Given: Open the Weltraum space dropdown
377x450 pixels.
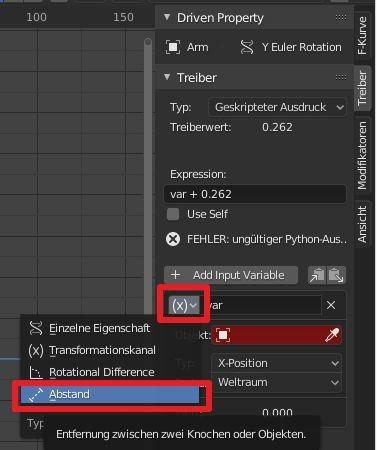Looking at the screenshot, I should point(276,382).
